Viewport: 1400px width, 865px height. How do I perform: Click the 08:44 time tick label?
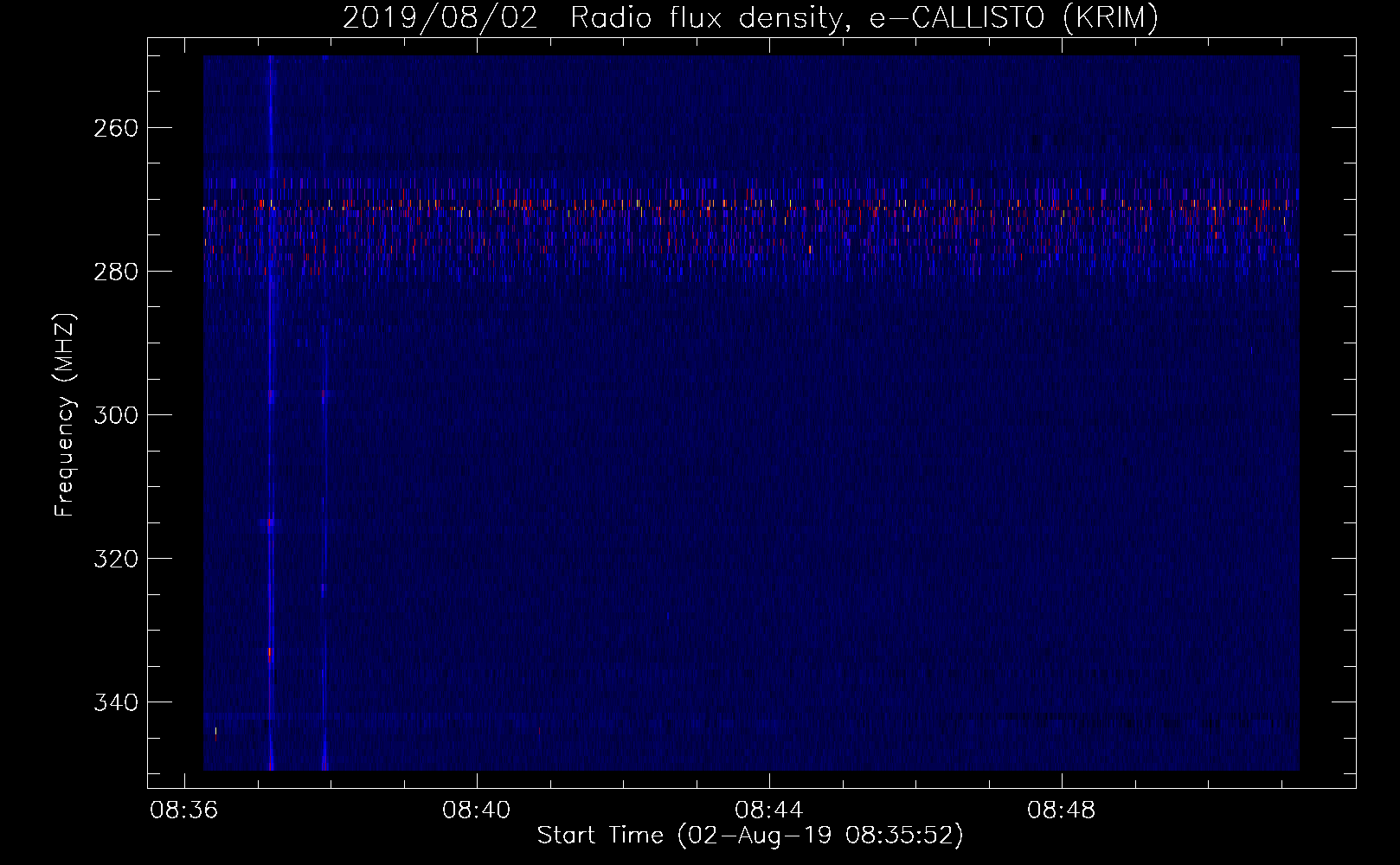(x=769, y=811)
